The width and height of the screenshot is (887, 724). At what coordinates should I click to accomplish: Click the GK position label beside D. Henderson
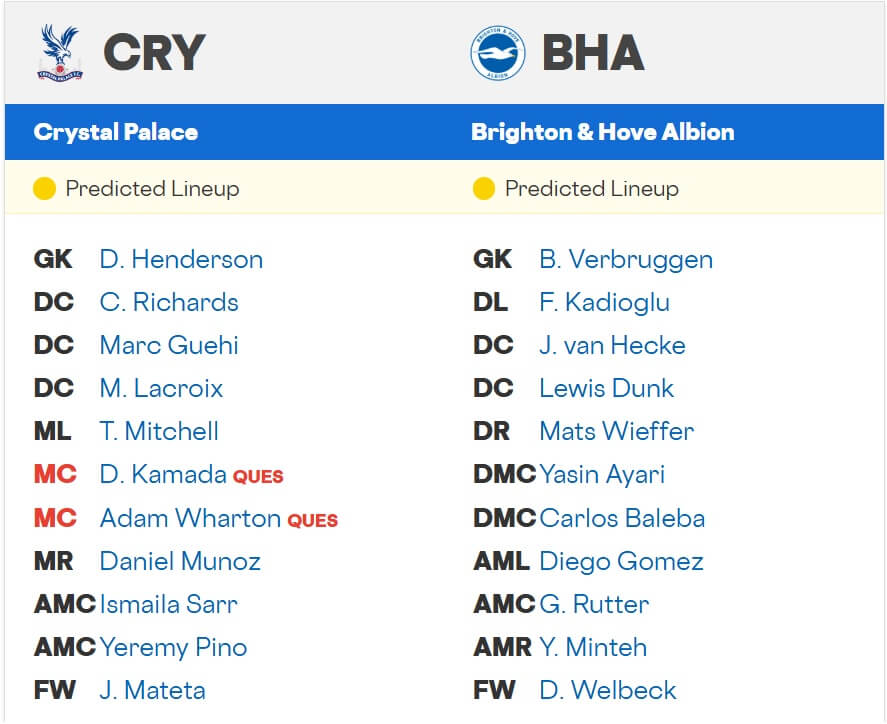(x=52, y=259)
